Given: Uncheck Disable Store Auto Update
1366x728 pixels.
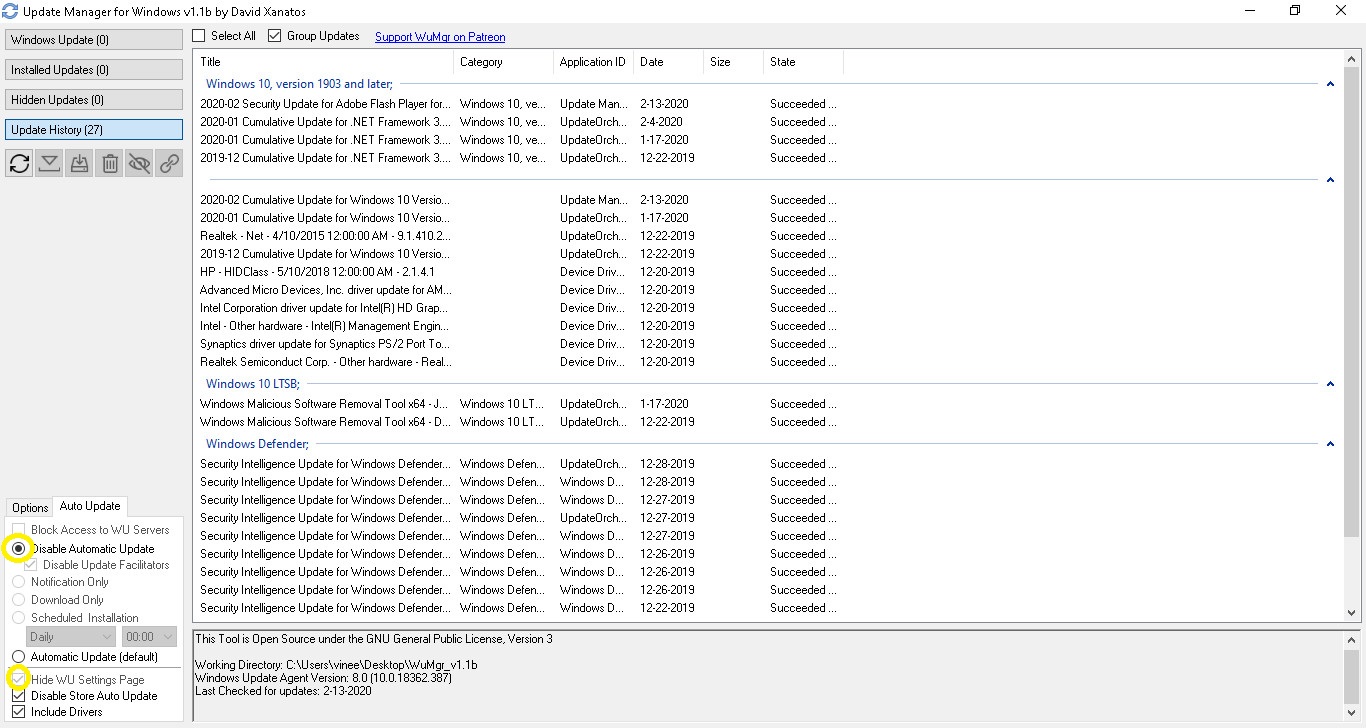Looking at the screenshot, I should point(18,696).
